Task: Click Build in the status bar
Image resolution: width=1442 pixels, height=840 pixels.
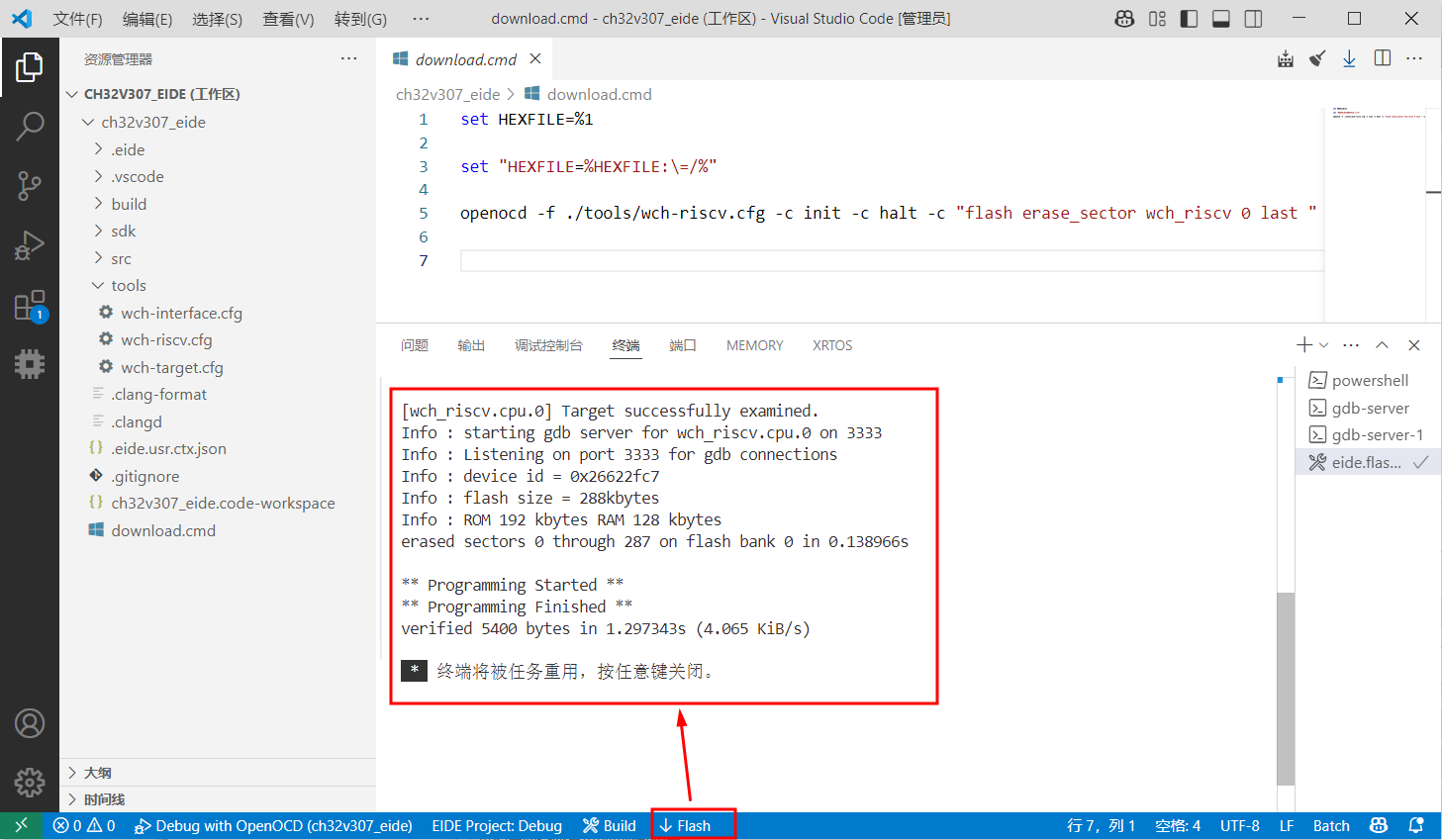Action: (610, 825)
